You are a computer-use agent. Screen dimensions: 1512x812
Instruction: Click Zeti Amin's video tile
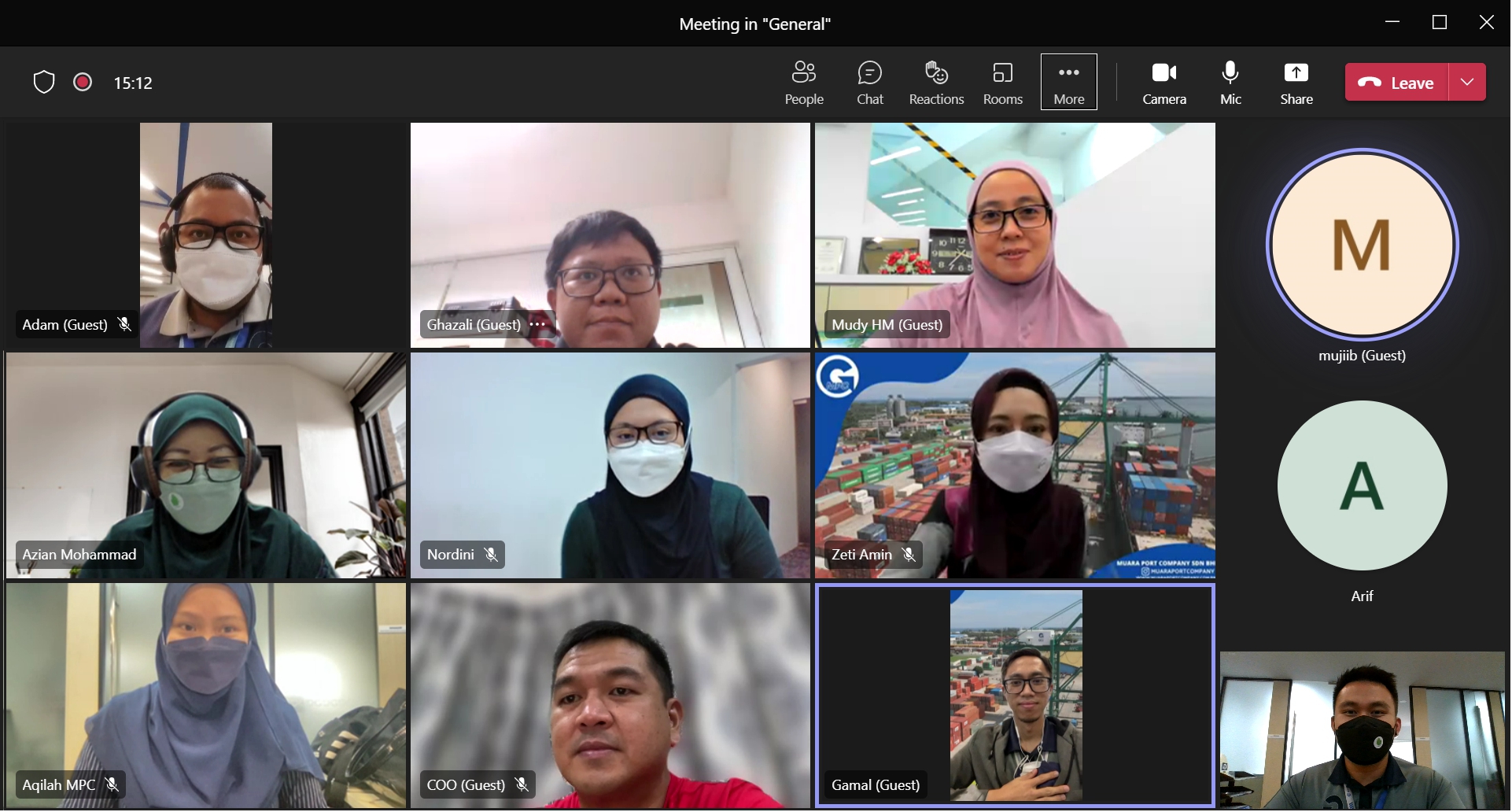click(x=1015, y=465)
